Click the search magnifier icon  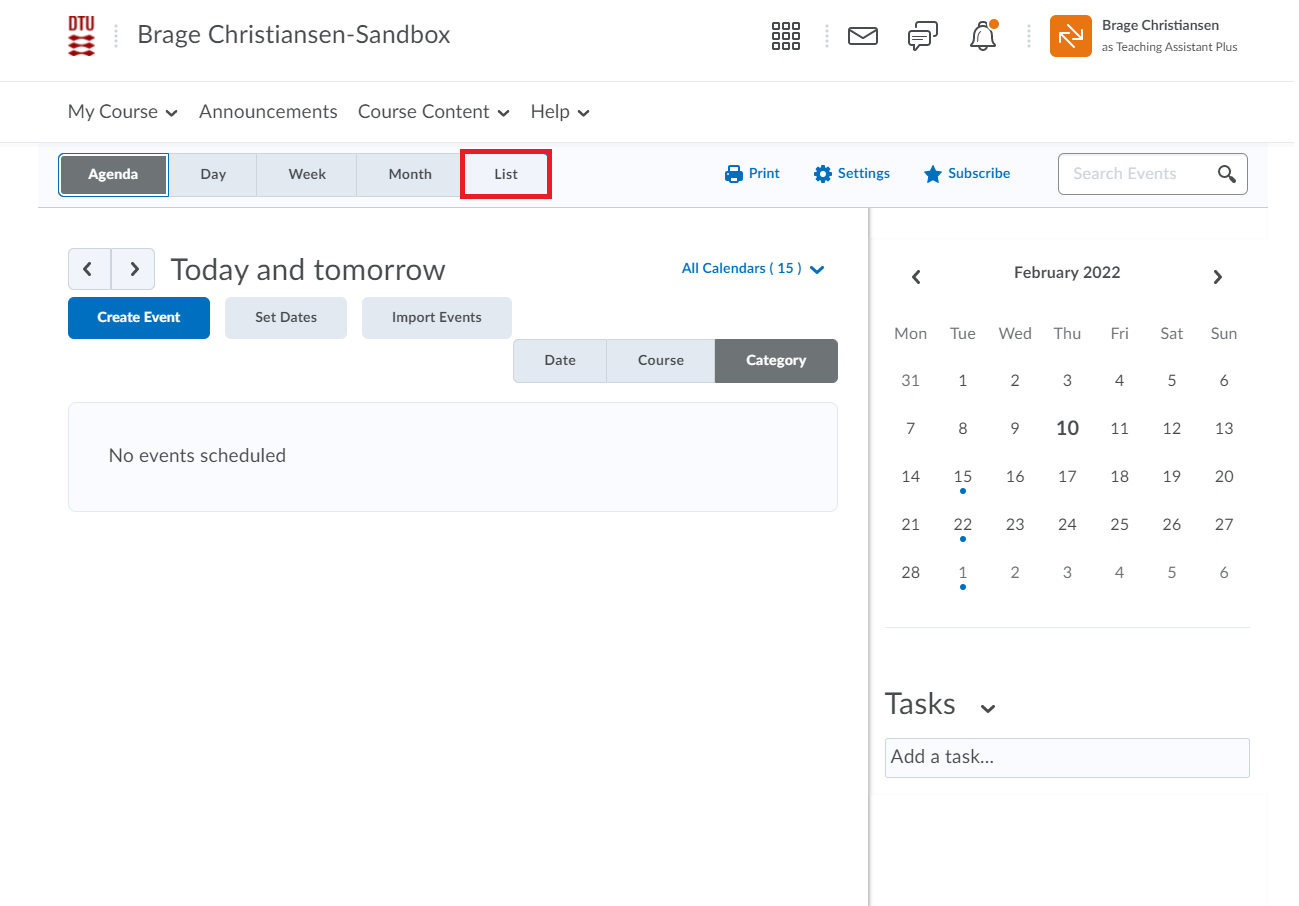(x=1227, y=174)
